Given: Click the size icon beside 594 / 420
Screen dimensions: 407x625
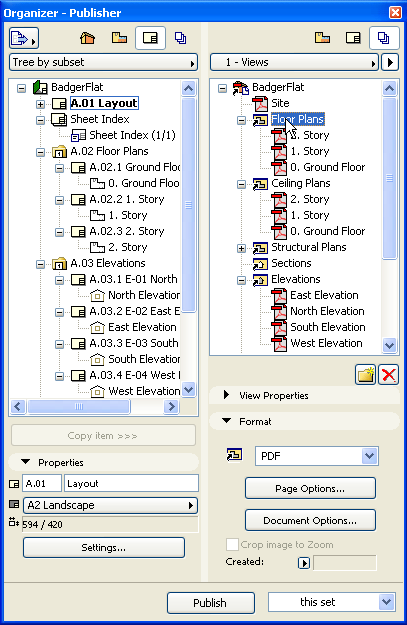Looking at the screenshot, I should coord(14,522).
